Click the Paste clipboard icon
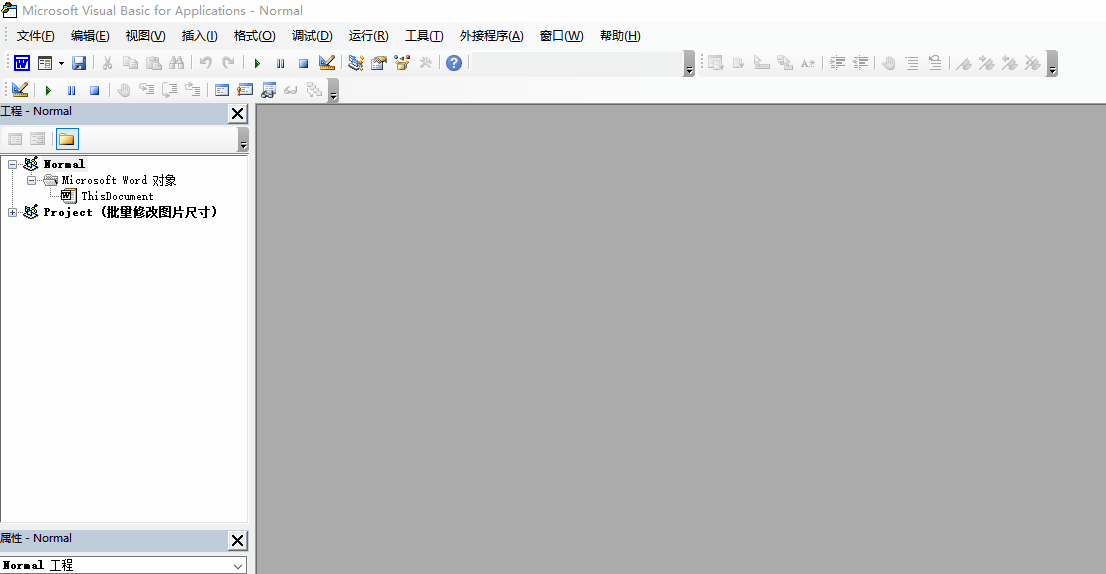1106x574 pixels. 154,63
